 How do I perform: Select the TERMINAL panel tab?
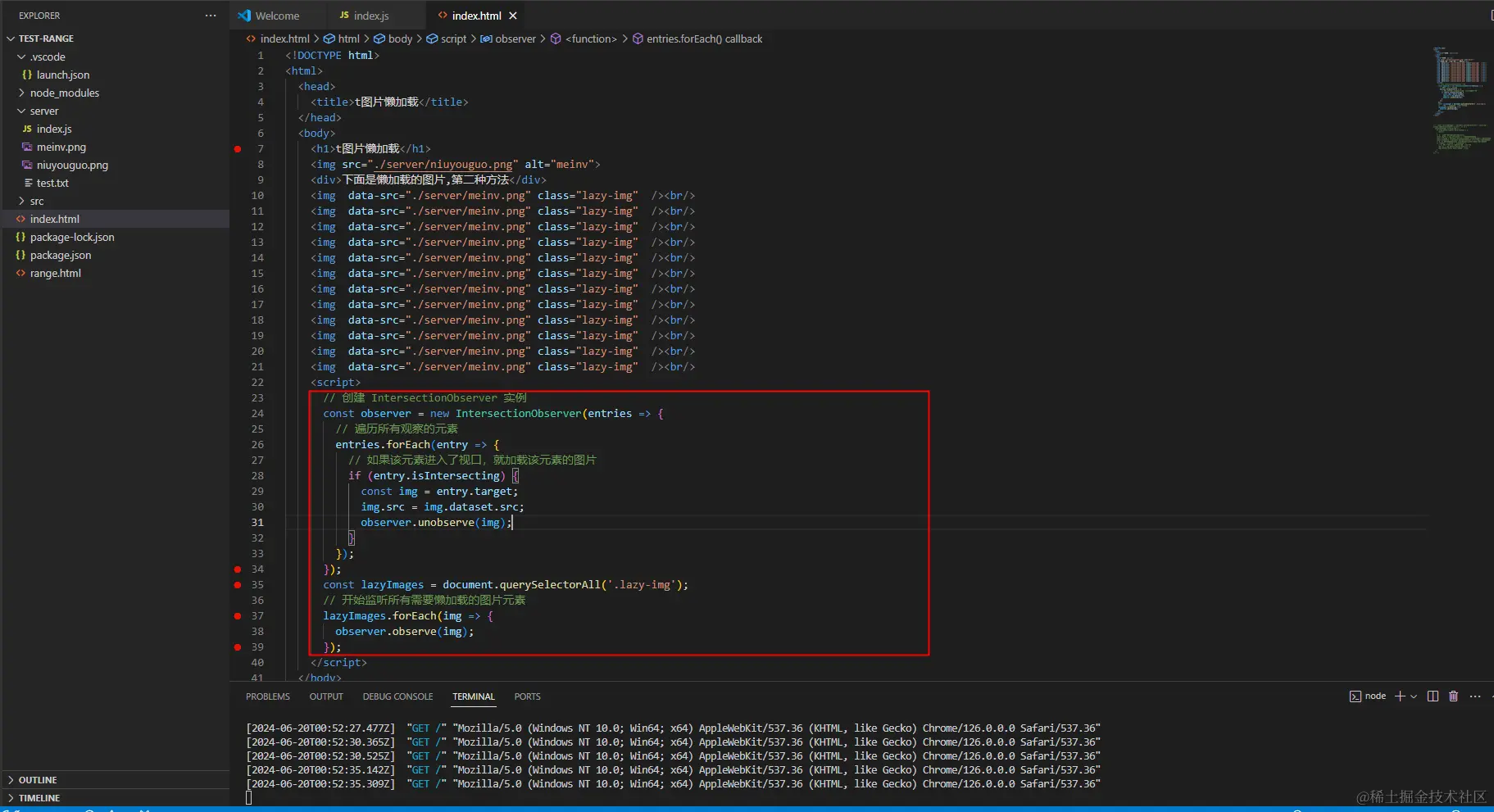click(474, 696)
